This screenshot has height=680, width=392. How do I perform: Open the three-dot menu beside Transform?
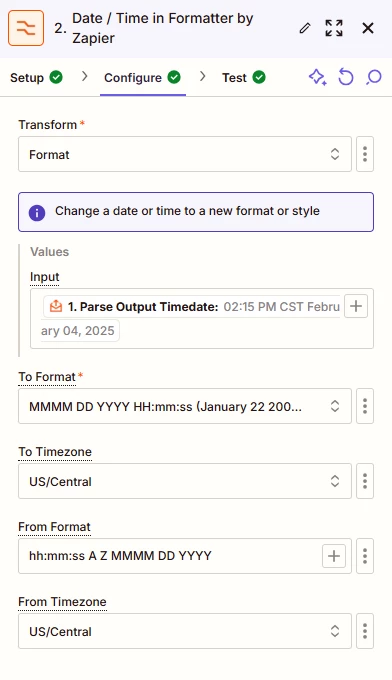tap(365, 154)
